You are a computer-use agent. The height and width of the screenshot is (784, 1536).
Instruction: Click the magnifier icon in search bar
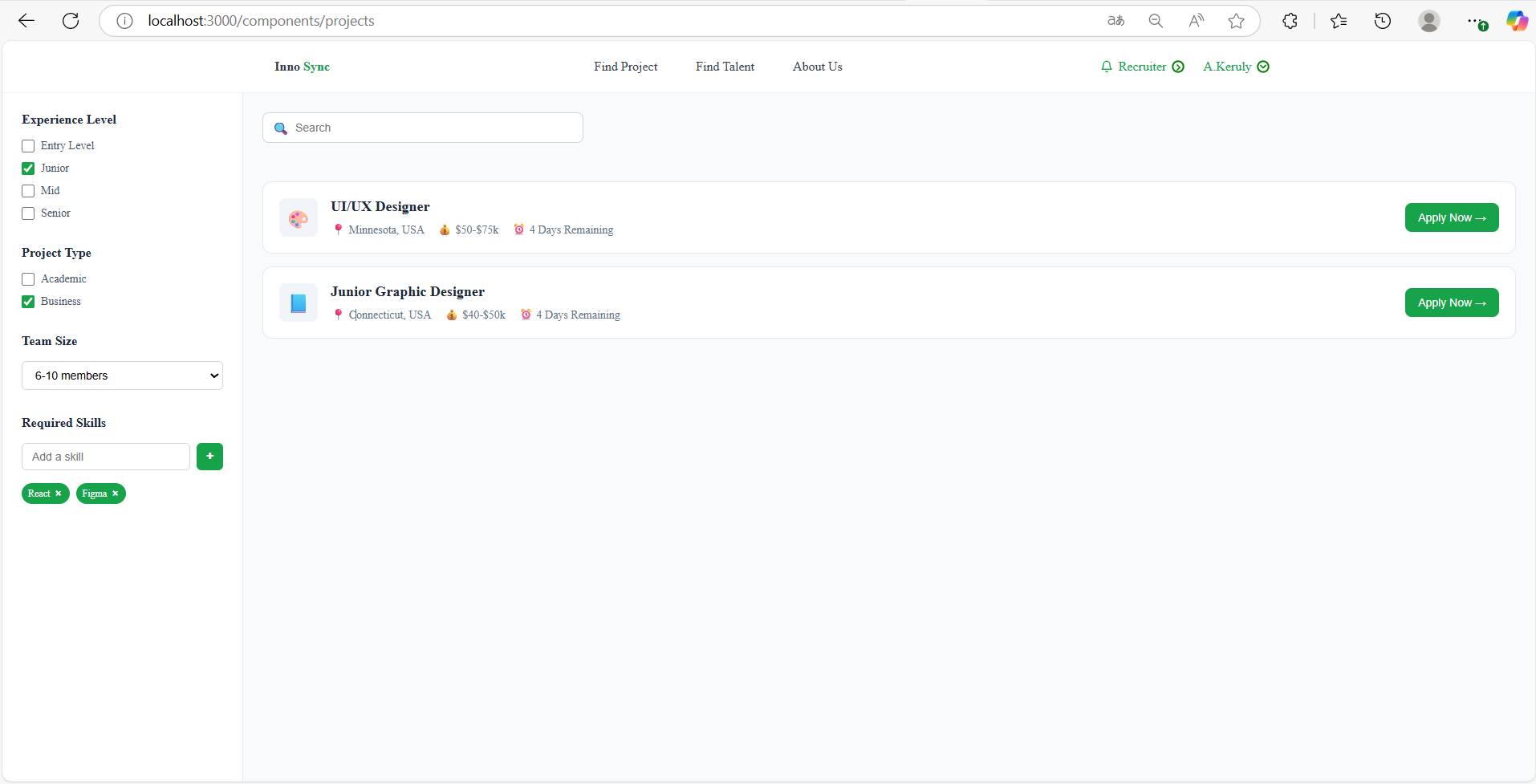coord(280,128)
